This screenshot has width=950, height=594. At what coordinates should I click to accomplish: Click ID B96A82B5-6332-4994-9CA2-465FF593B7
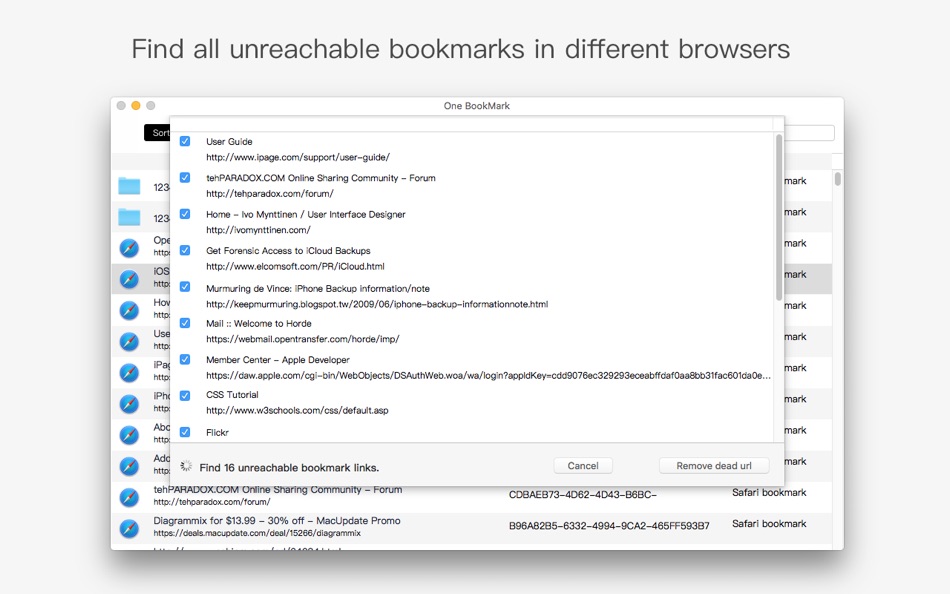point(609,526)
